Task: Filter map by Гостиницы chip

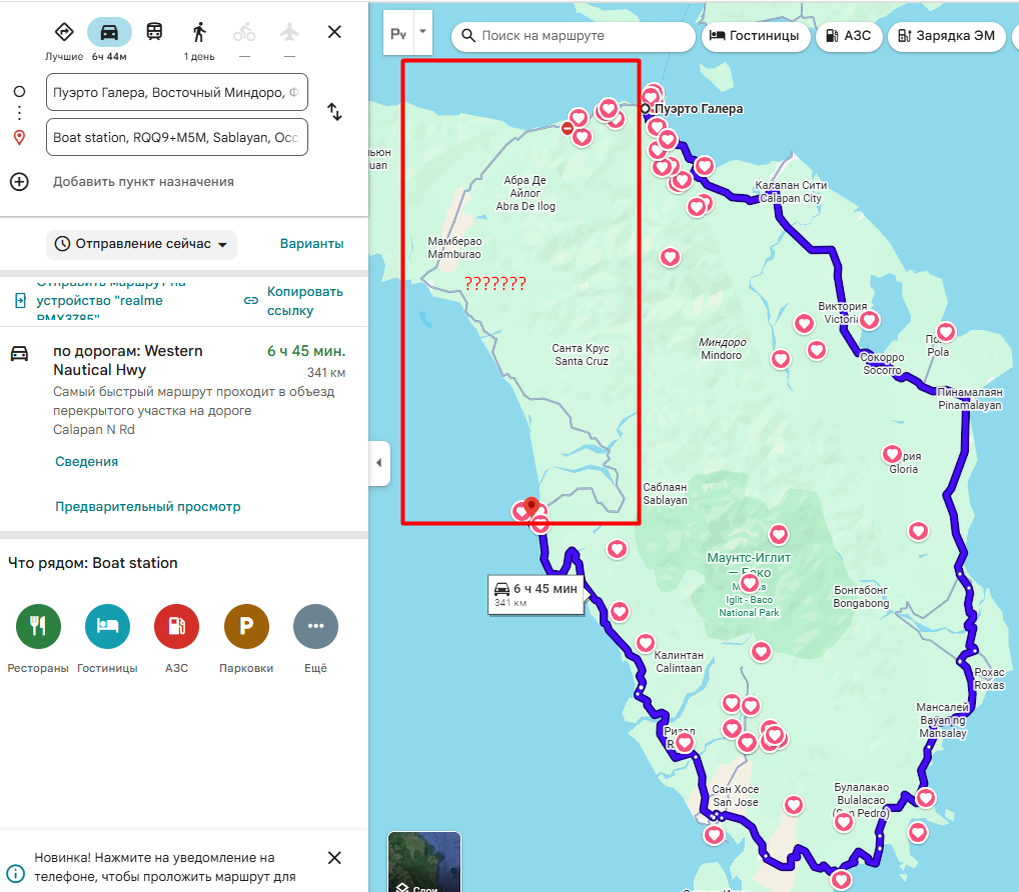Action: 756,36
